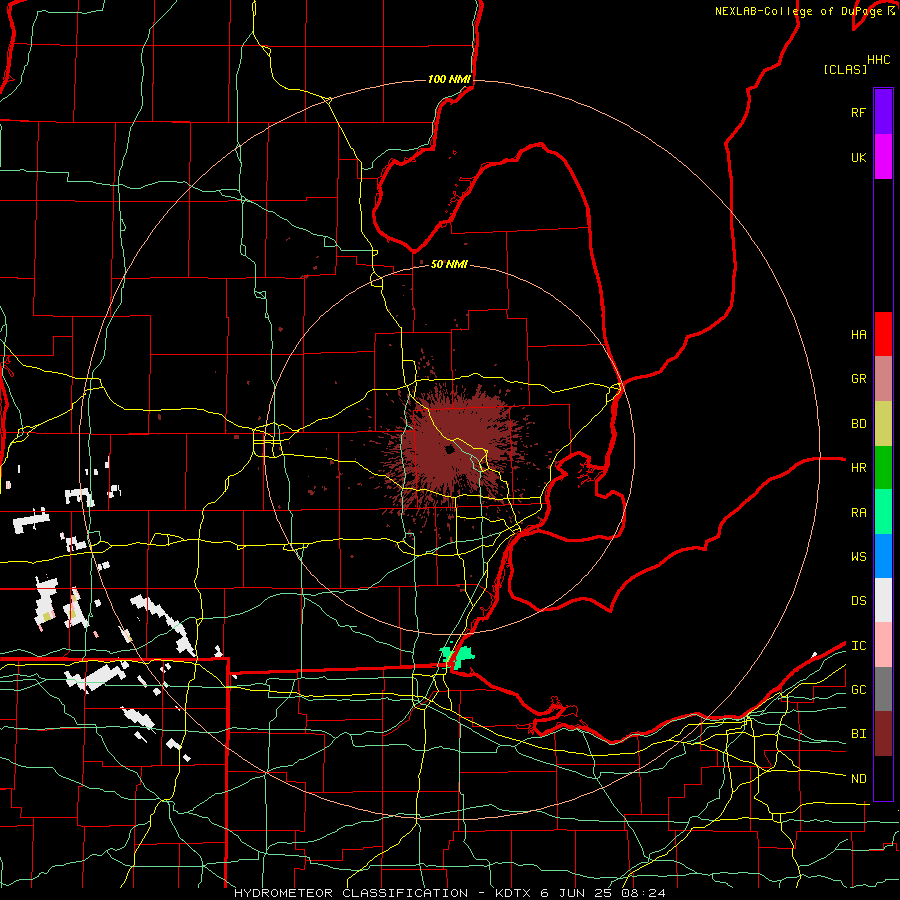Click the BD legend label text
Image resolution: width=900 pixels, height=900 pixels.
(x=858, y=424)
